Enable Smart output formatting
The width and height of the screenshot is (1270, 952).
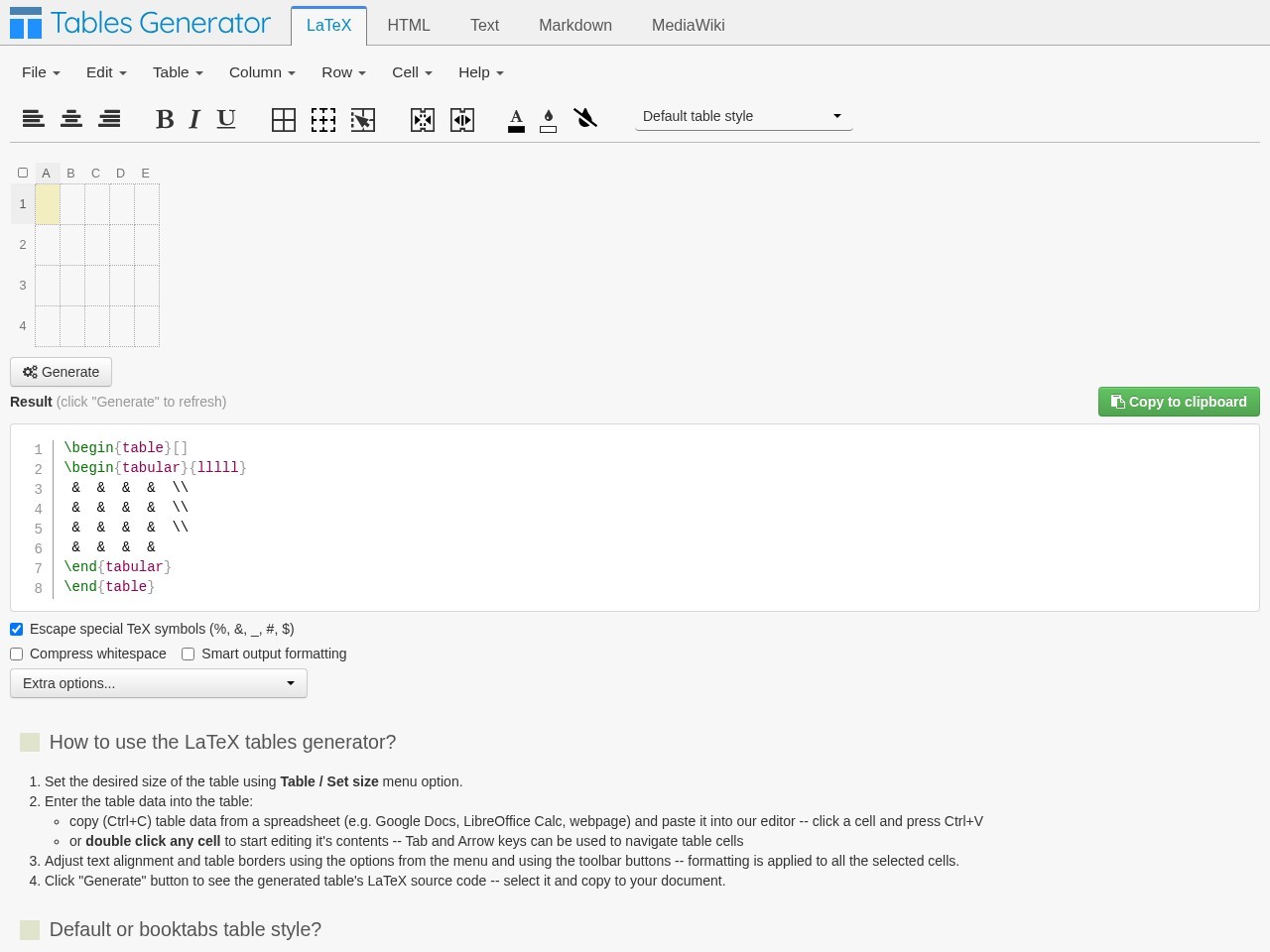pos(188,654)
